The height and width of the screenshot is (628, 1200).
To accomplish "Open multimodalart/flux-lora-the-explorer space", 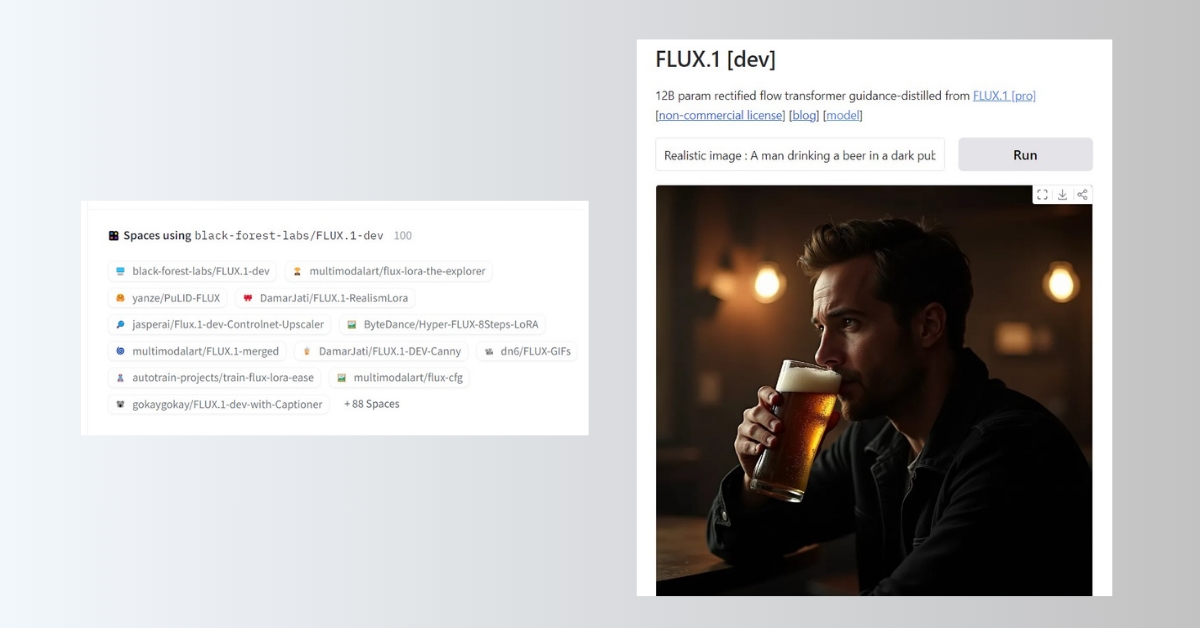I will pyautogui.click(x=388, y=271).
